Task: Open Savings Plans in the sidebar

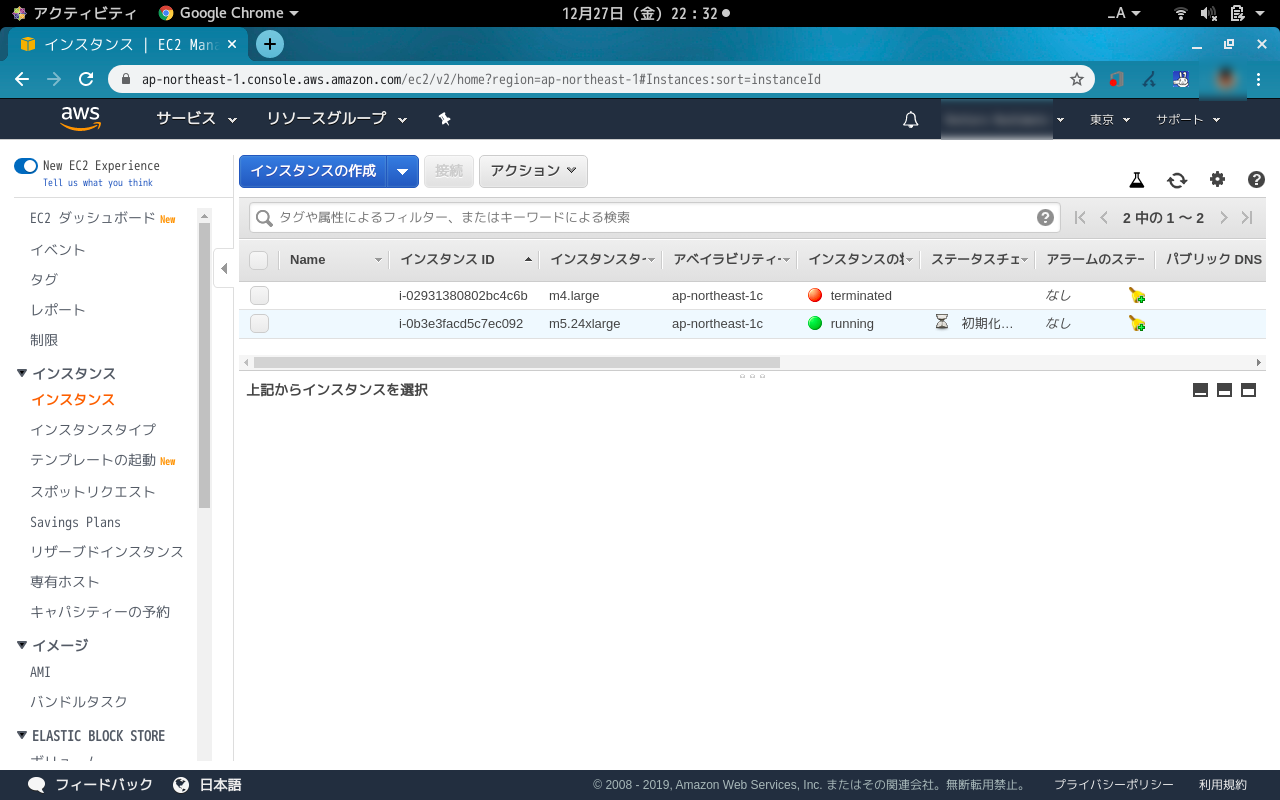Action: [75, 522]
